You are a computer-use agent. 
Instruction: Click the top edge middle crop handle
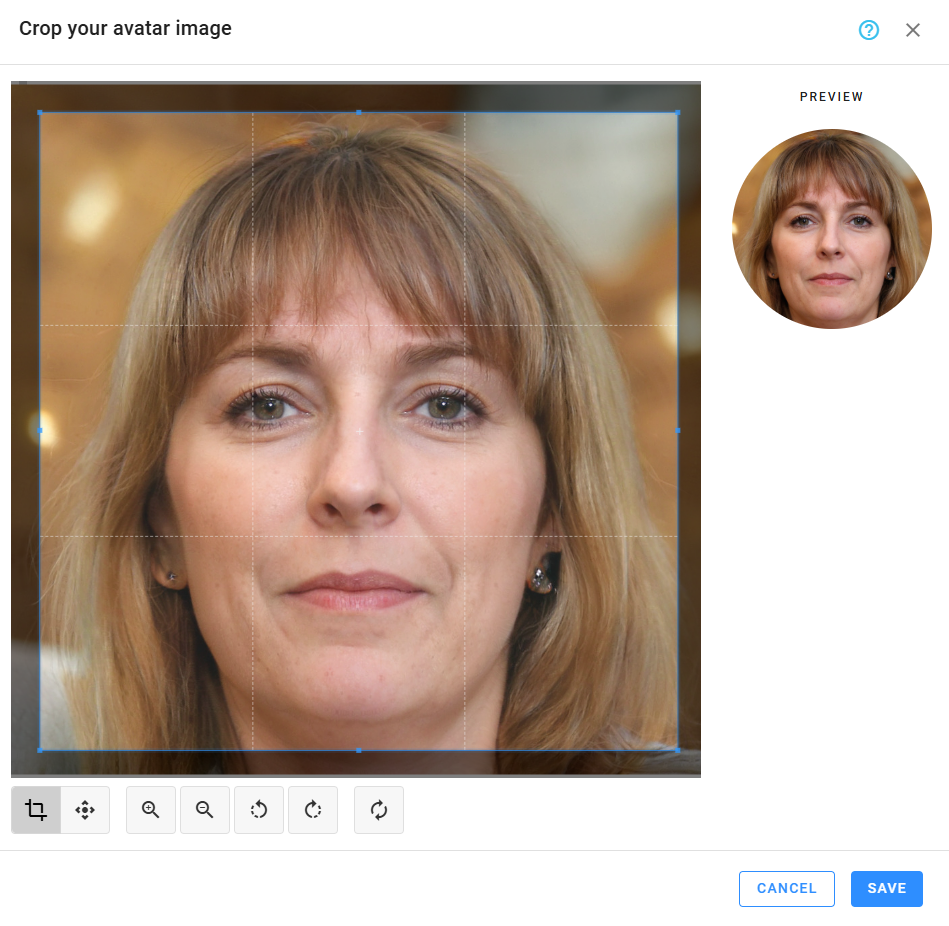[x=359, y=113]
